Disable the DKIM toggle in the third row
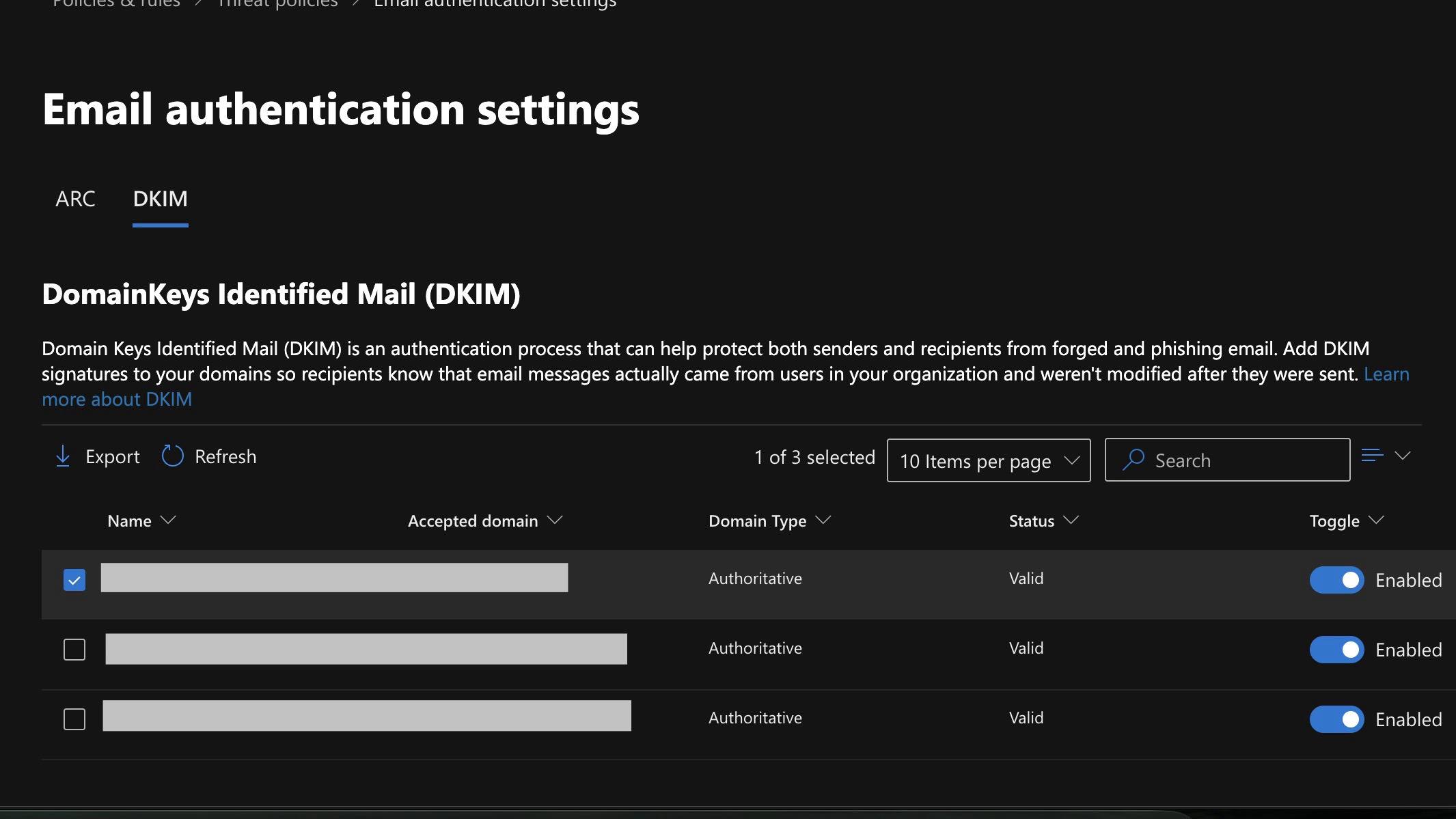The width and height of the screenshot is (1456, 819). pos(1336,719)
